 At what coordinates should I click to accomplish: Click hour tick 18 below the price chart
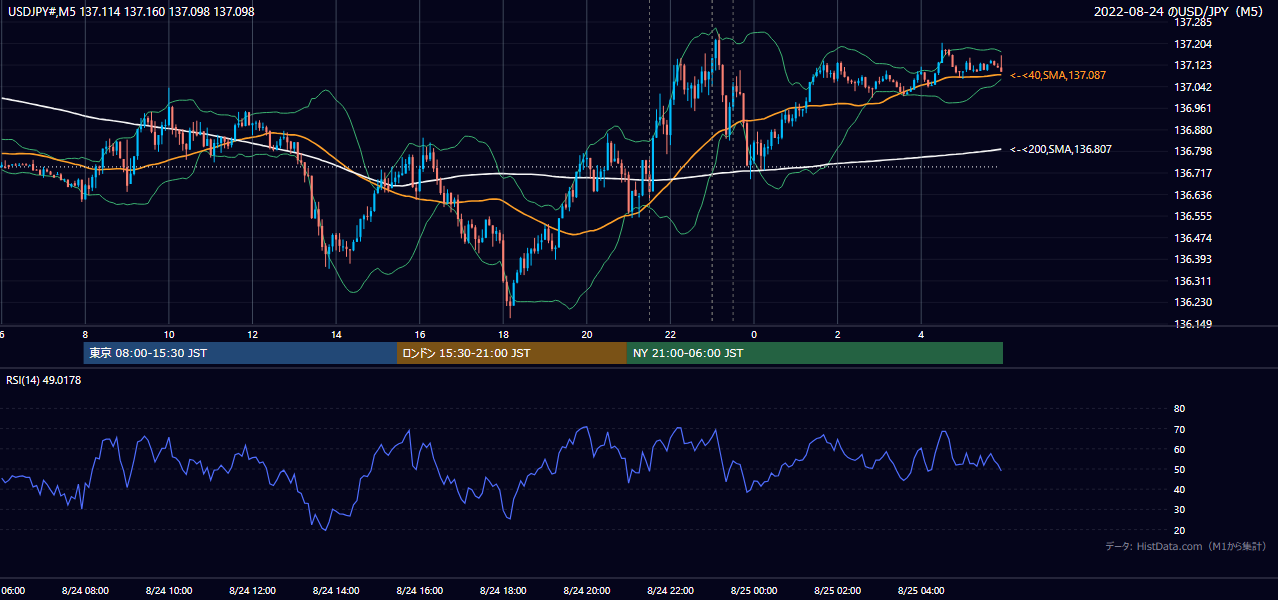click(503, 335)
